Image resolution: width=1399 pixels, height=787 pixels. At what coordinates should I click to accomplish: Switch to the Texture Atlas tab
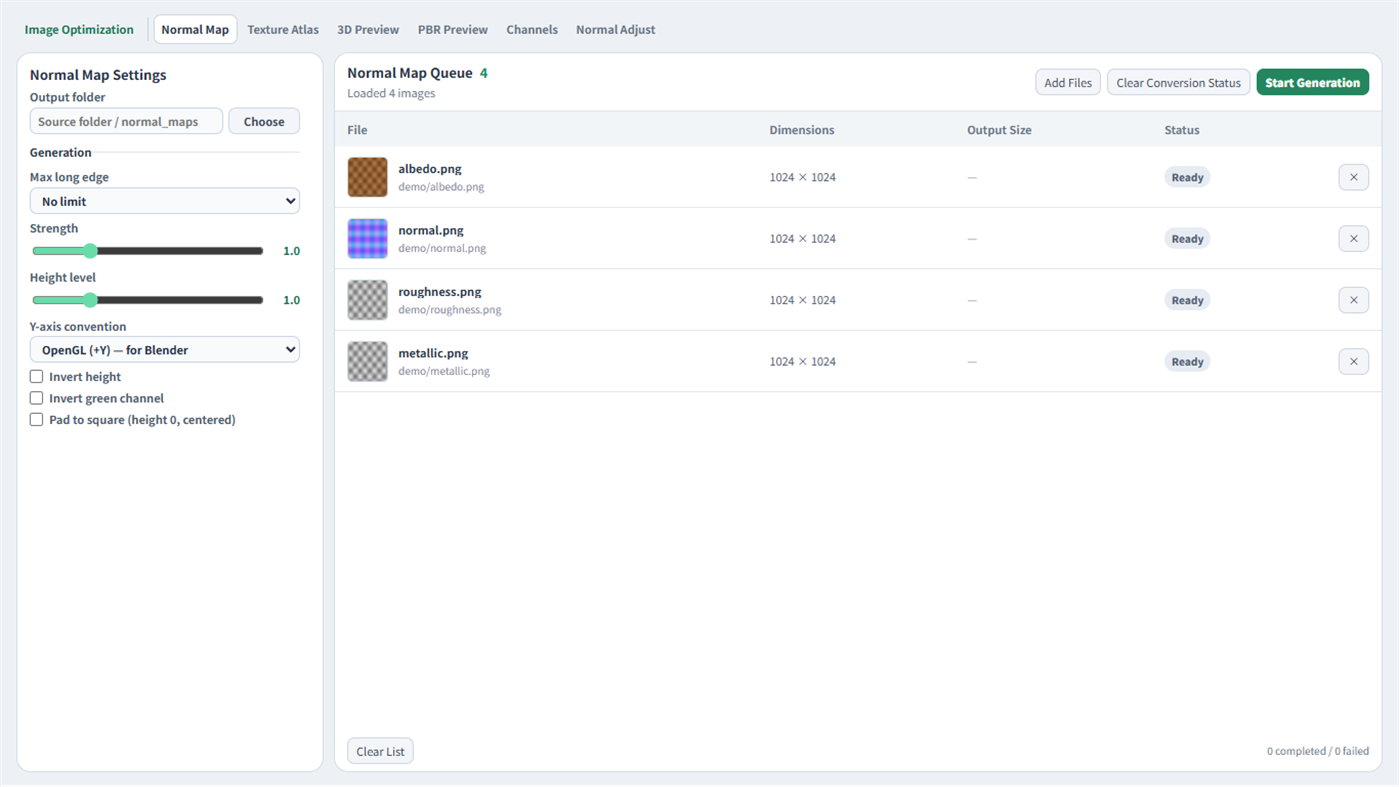click(283, 29)
